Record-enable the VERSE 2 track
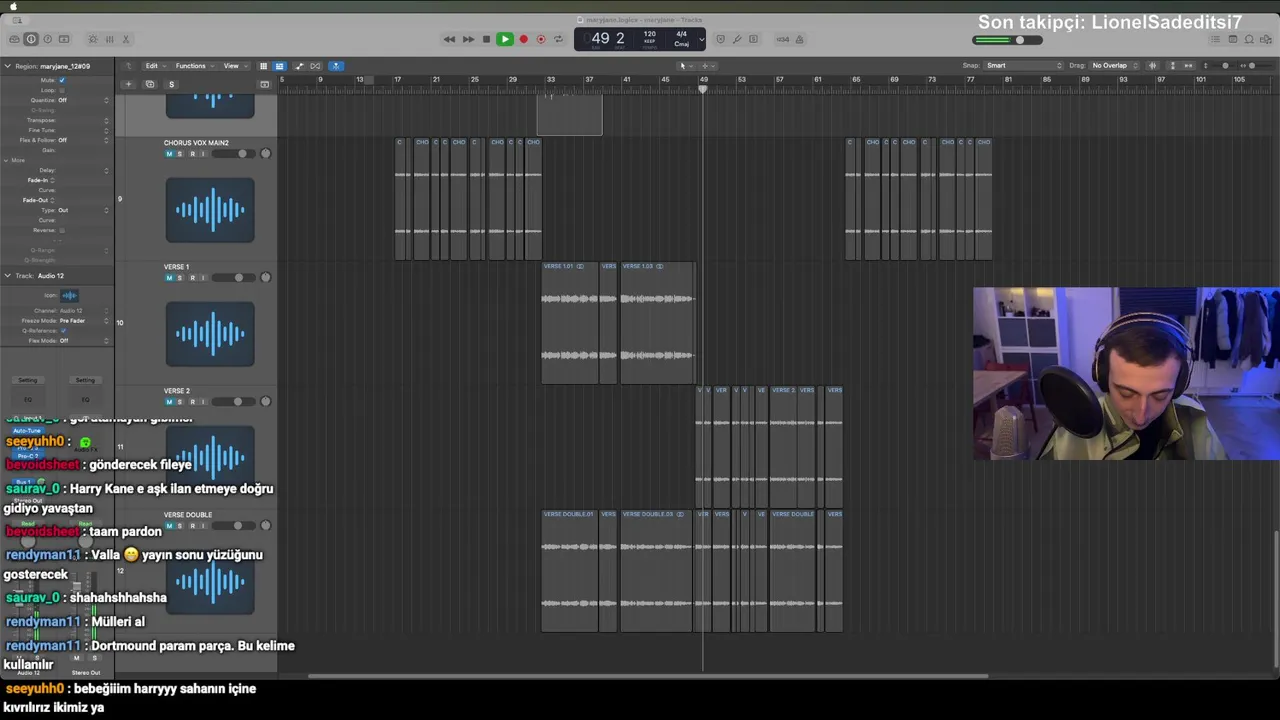This screenshot has width=1280, height=720. tap(192, 402)
